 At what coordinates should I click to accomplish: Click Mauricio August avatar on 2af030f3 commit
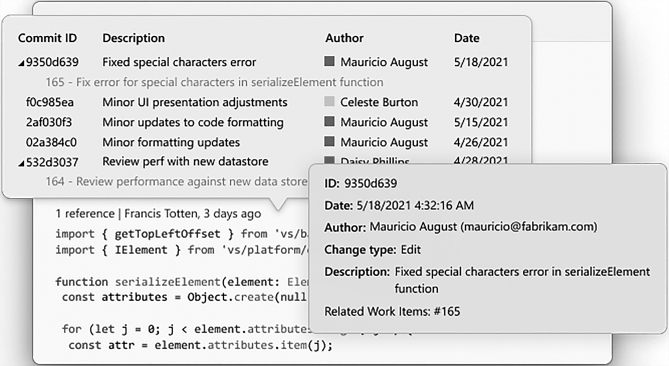[x=329, y=121]
